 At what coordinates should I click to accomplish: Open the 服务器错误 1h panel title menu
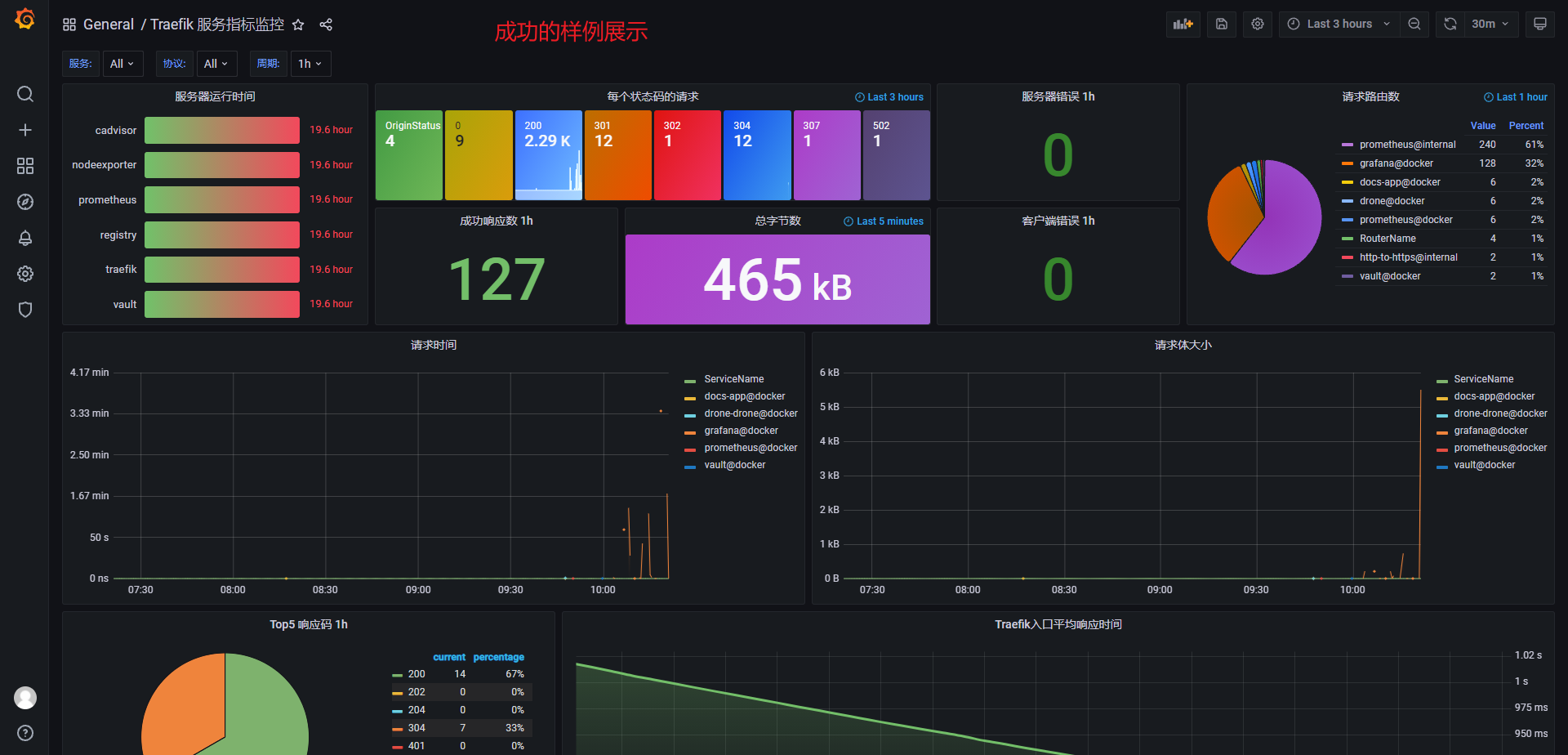pos(1058,96)
